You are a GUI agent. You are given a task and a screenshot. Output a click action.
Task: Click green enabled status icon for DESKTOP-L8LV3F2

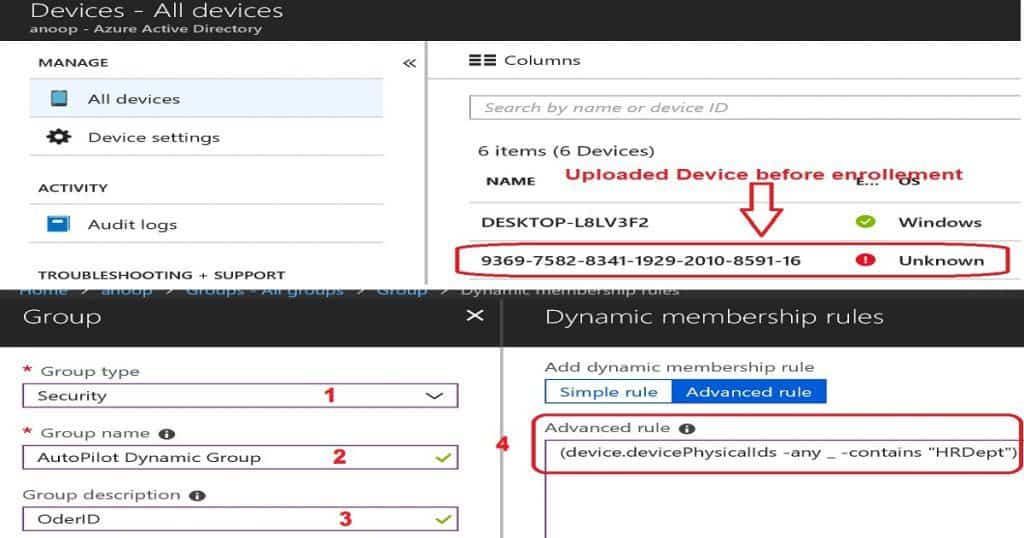(x=865, y=222)
